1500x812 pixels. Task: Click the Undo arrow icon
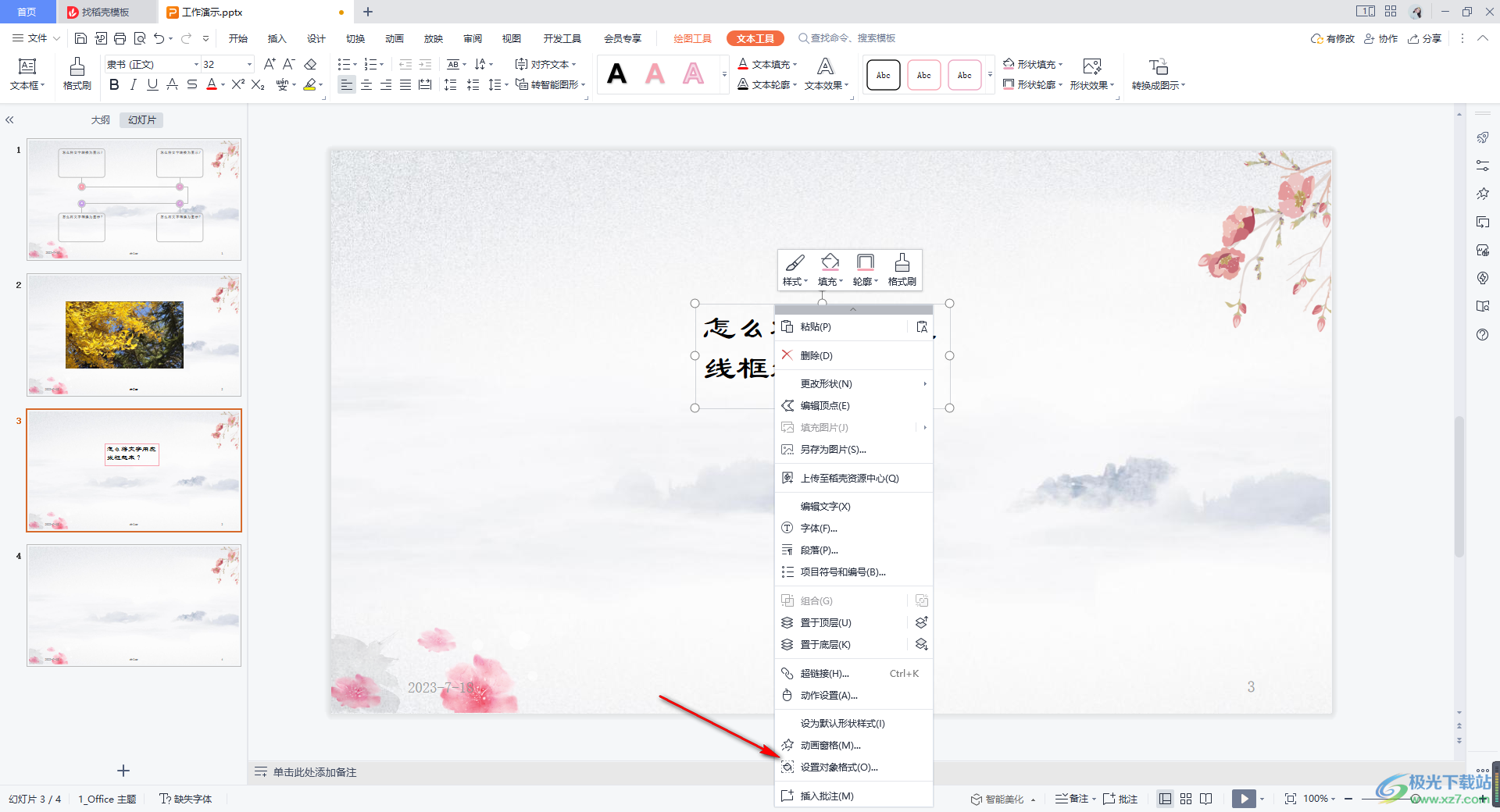pyautogui.click(x=159, y=38)
